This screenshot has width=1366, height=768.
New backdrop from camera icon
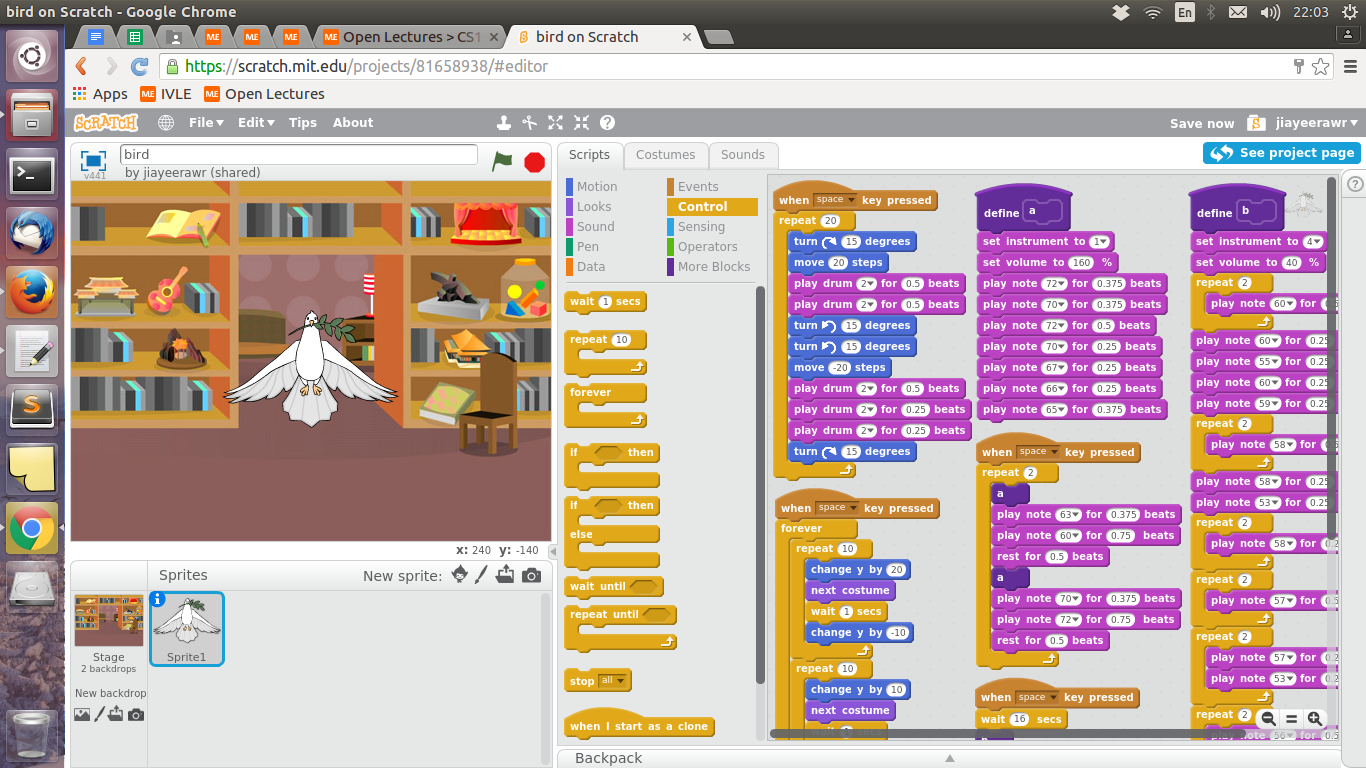[136, 715]
